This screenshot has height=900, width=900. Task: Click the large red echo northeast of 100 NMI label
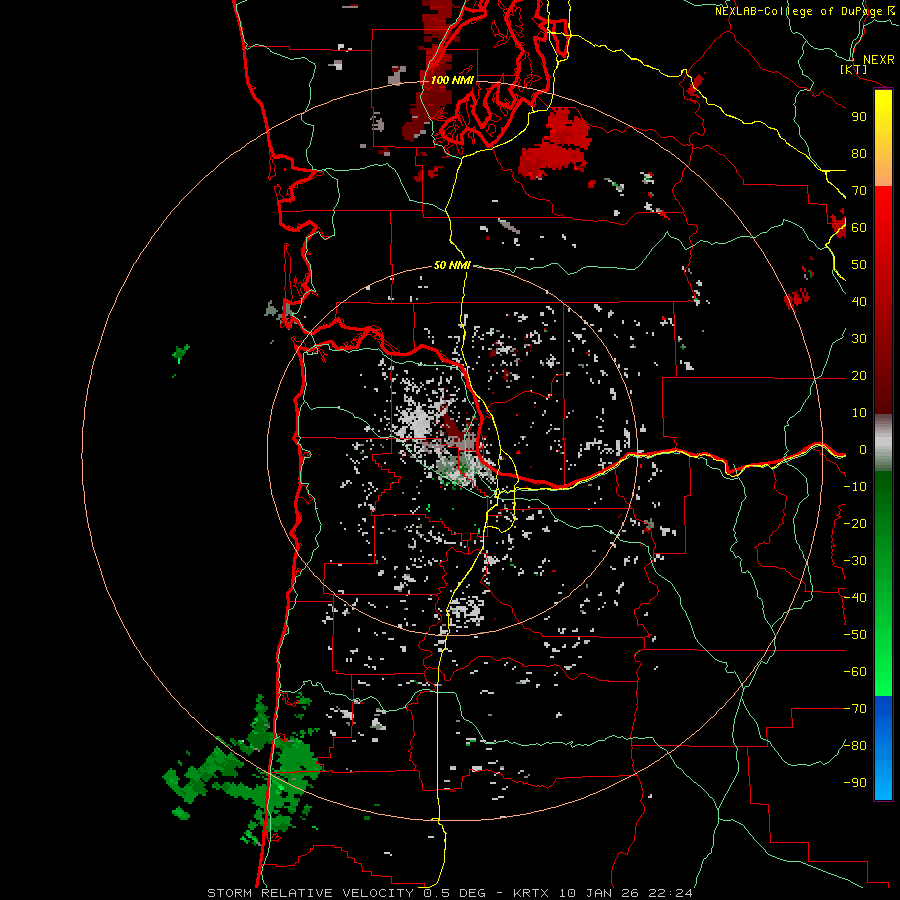[x=556, y=143]
